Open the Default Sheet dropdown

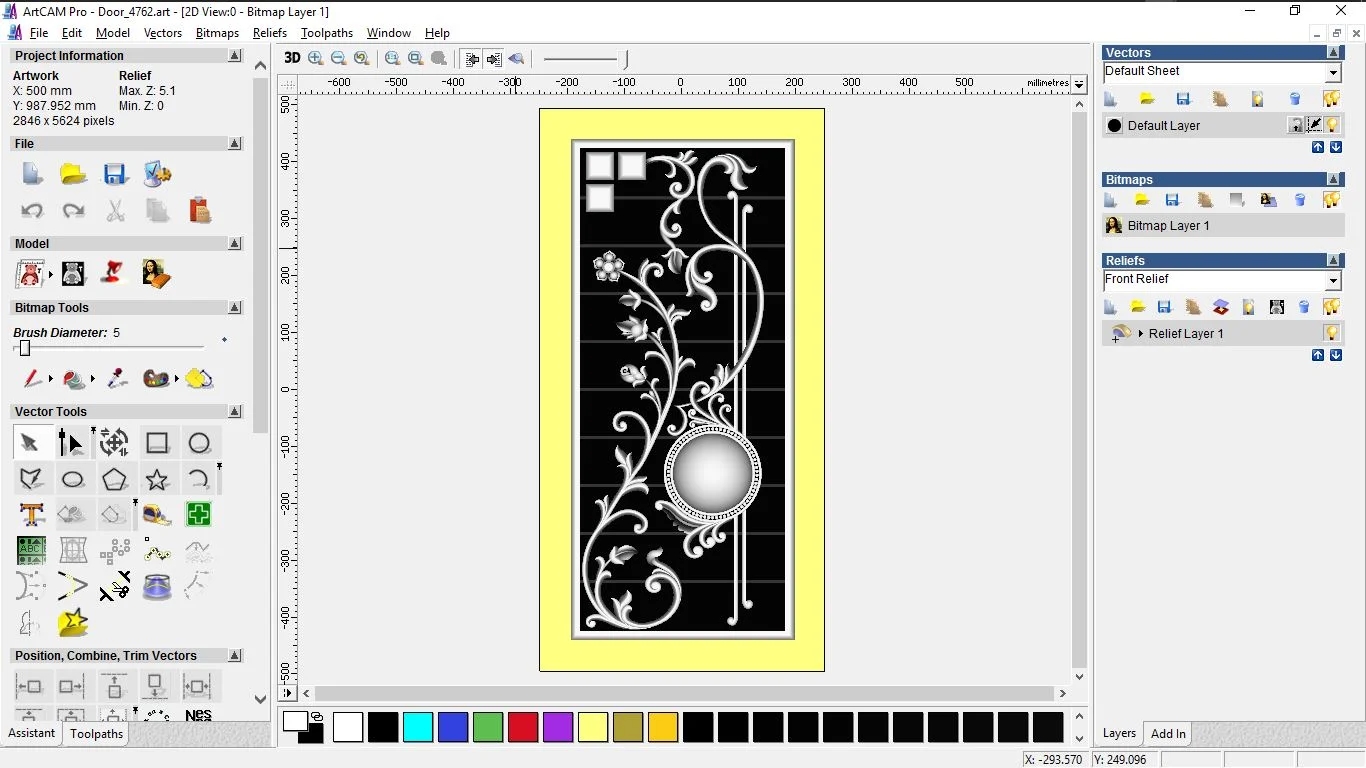pos(1333,73)
